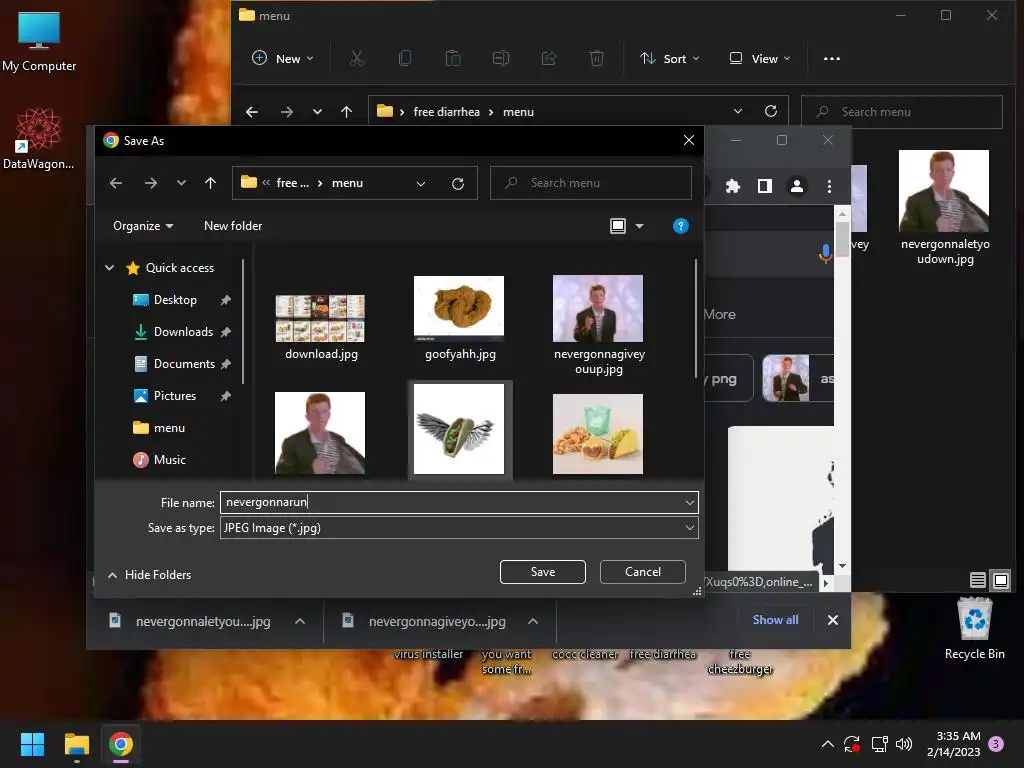Click the Rename icon in File Explorer

pos(501,59)
